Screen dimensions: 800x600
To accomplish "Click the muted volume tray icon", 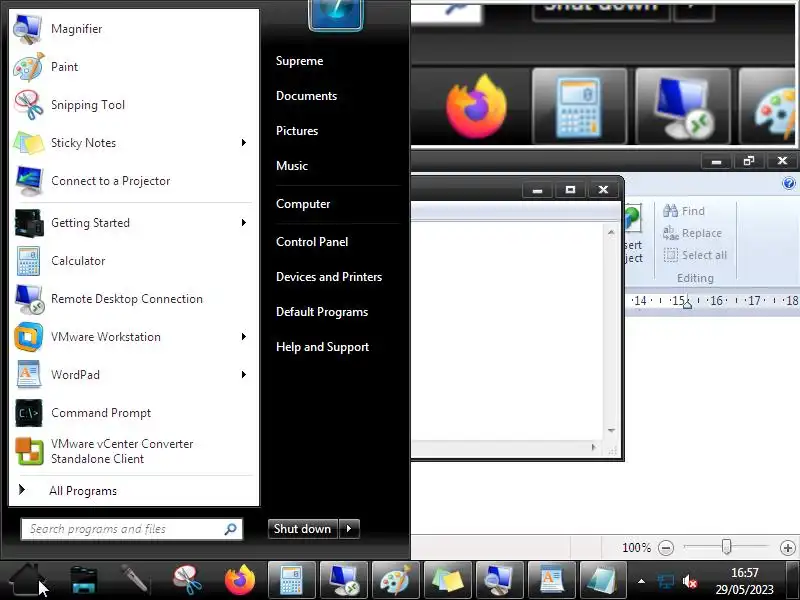I will (690, 581).
